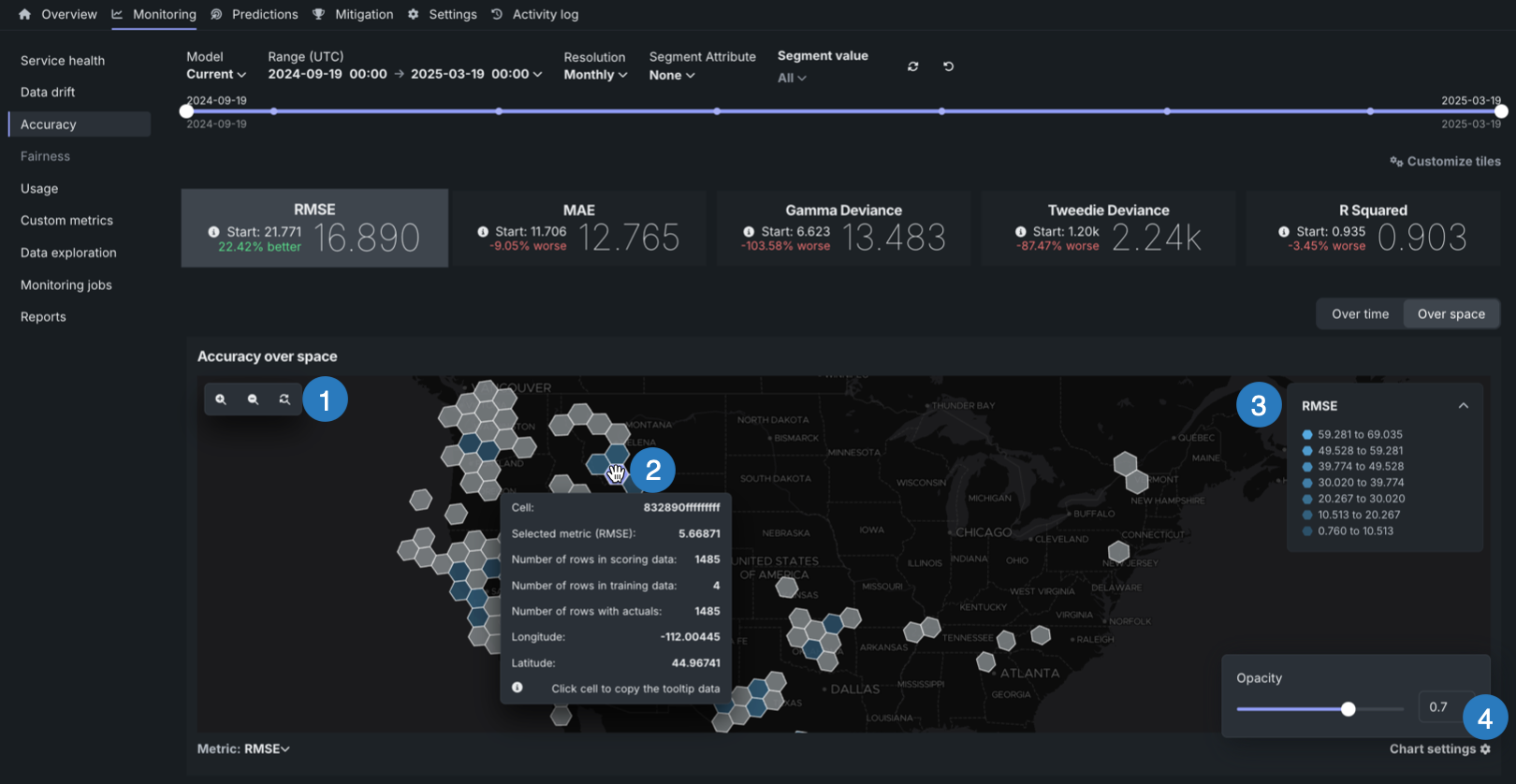The height and width of the screenshot is (784, 1516).
Task: Zoom out on the accuracy map
Action: pos(253,399)
